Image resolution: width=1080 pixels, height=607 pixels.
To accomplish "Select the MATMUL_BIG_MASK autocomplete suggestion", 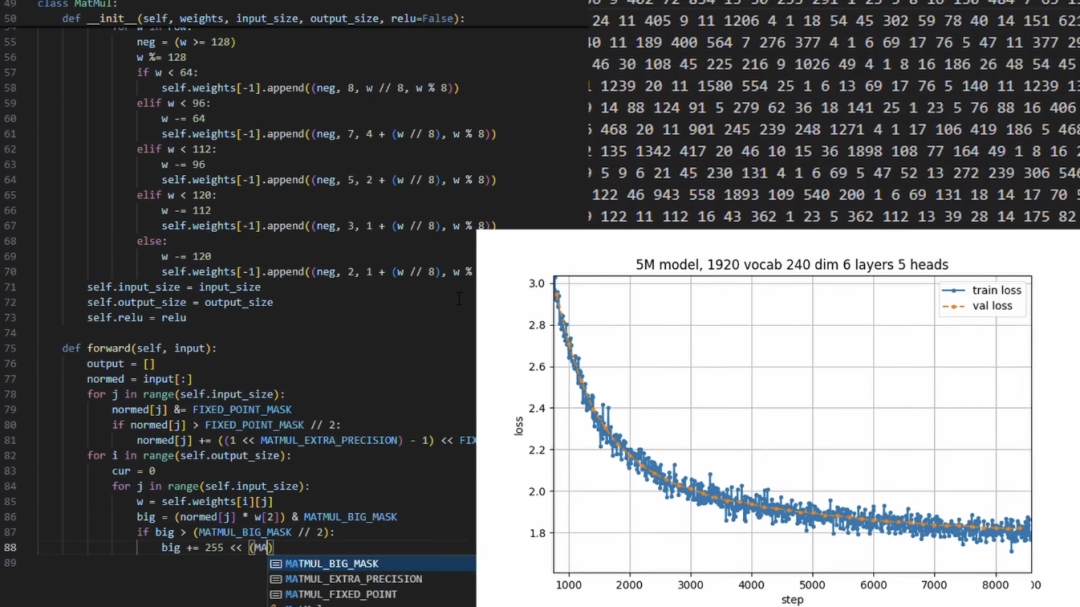I will tap(332, 564).
